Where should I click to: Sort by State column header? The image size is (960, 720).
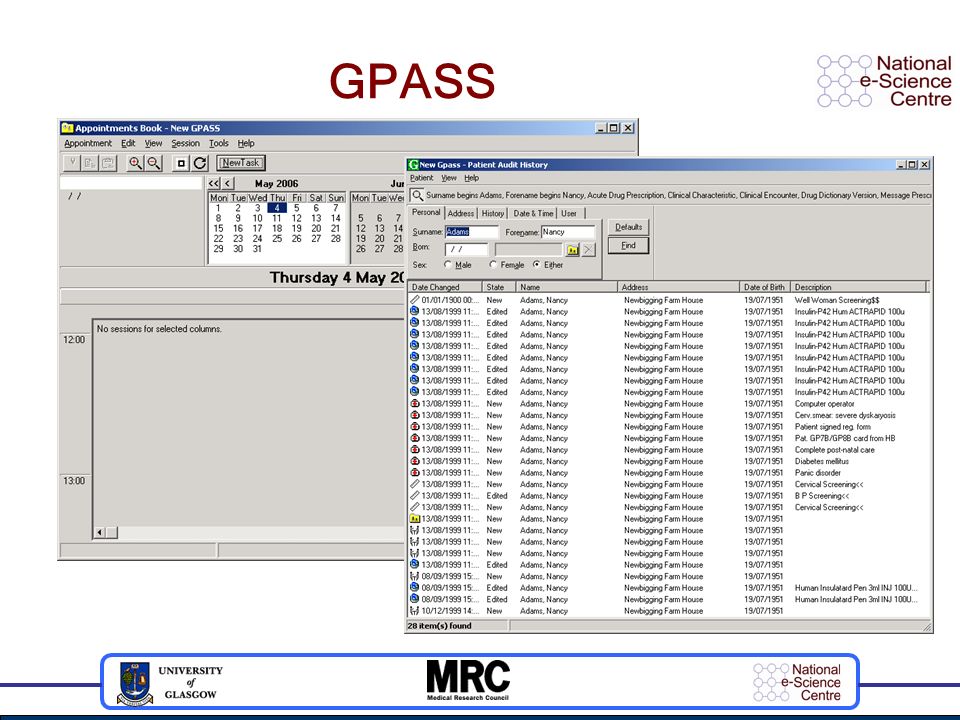coord(498,287)
